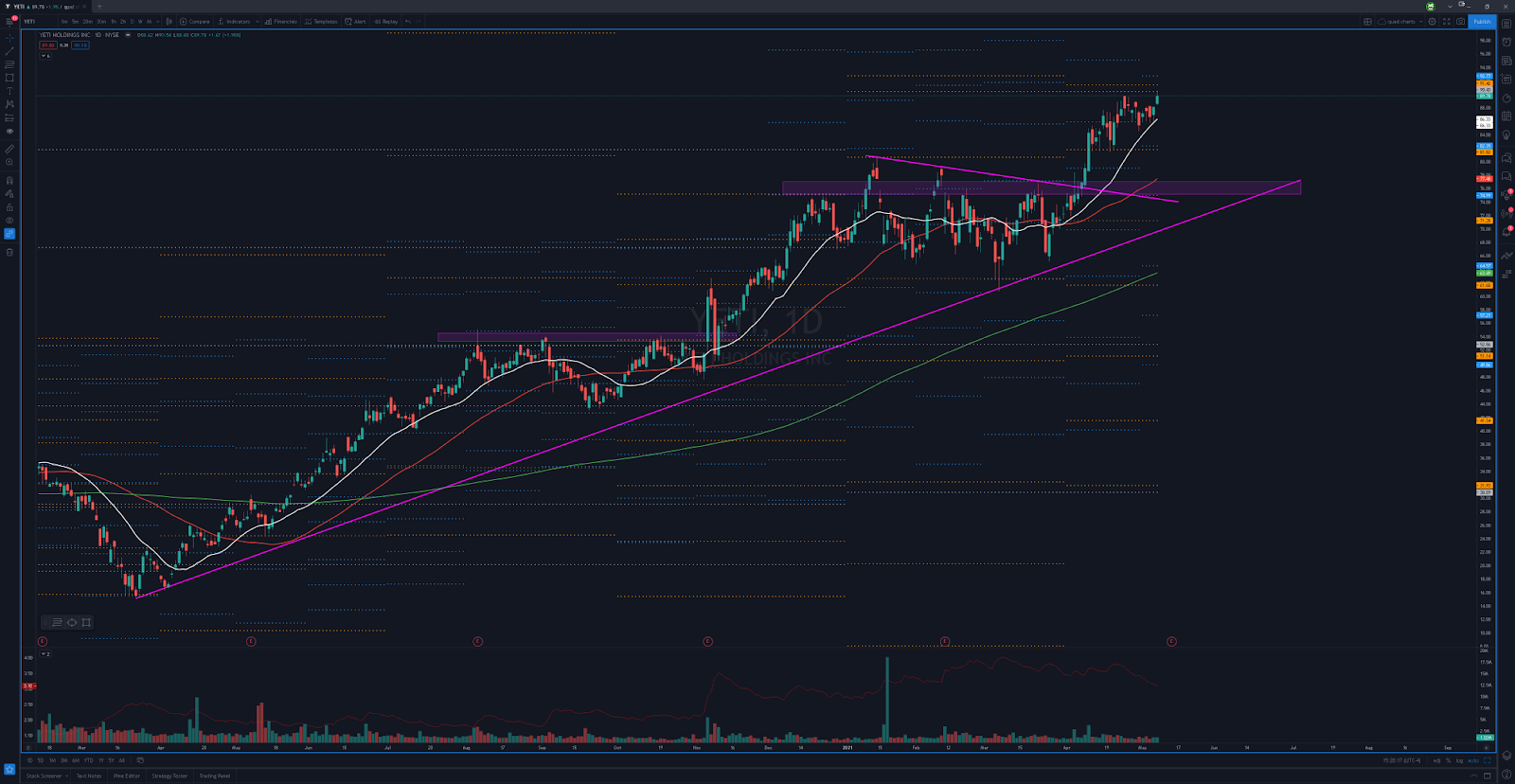Open the notifications bell panel

1506,233
